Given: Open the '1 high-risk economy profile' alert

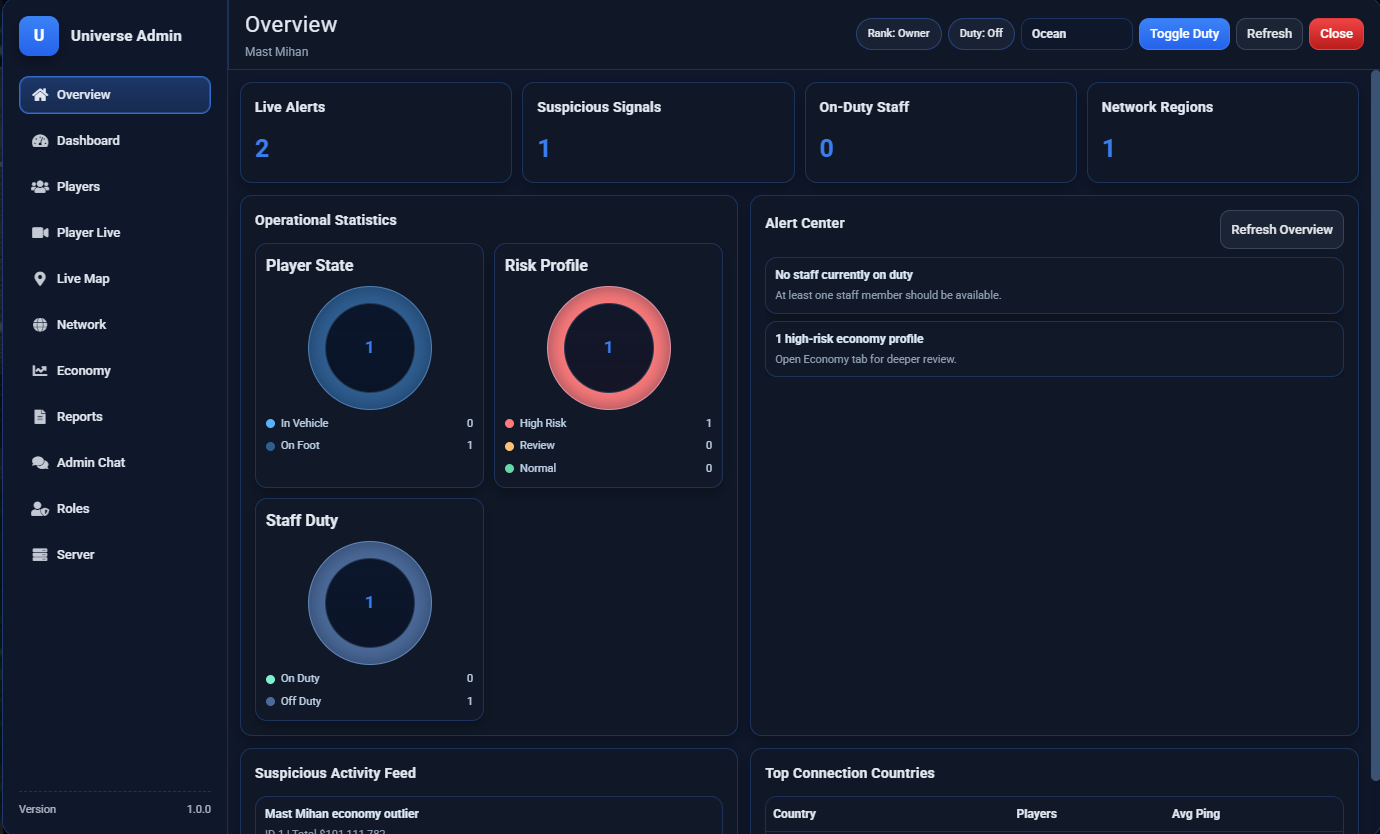Looking at the screenshot, I should (x=1054, y=349).
